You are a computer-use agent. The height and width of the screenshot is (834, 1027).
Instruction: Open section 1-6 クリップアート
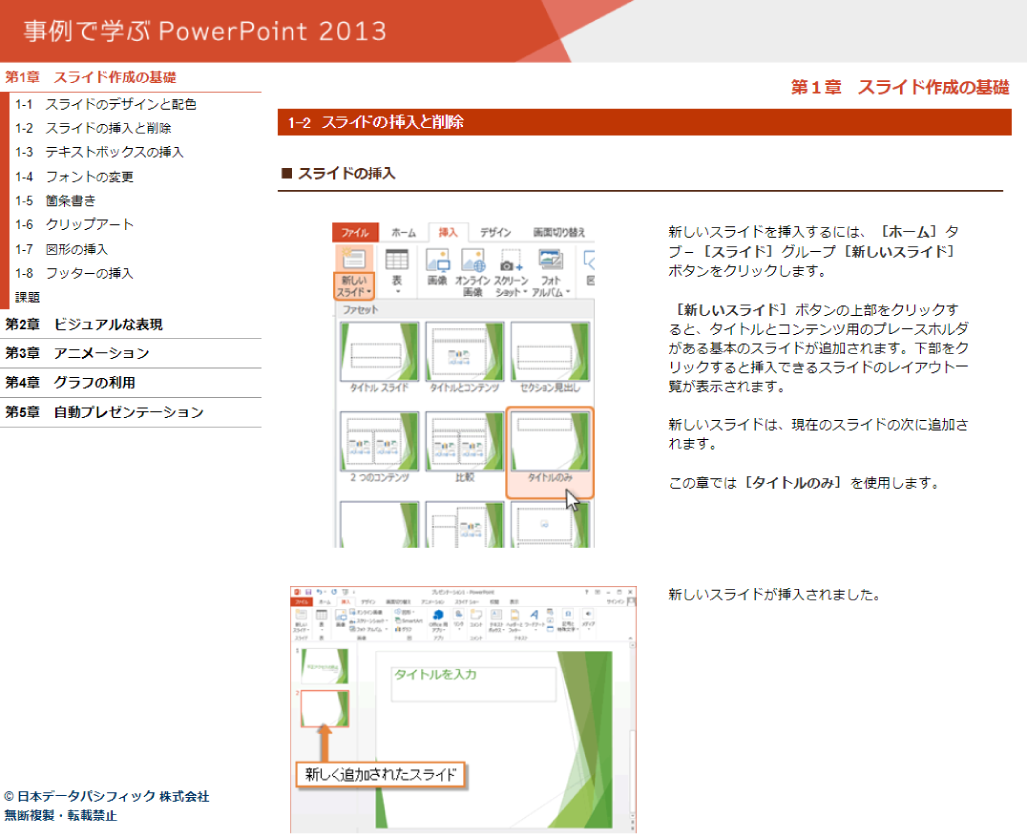point(74,225)
